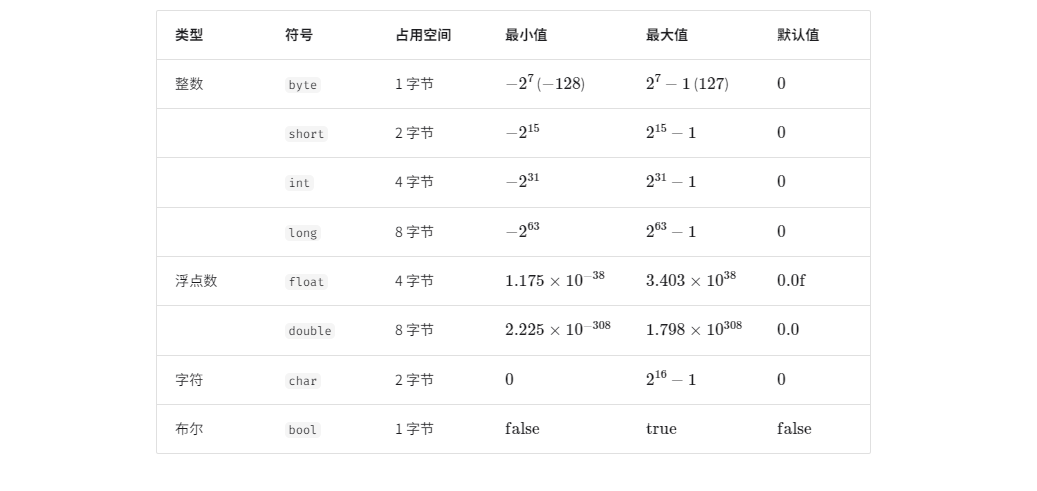Viewport: 1037px width, 491px height.
Task: Click the 符号 column header
Action: coord(299,35)
